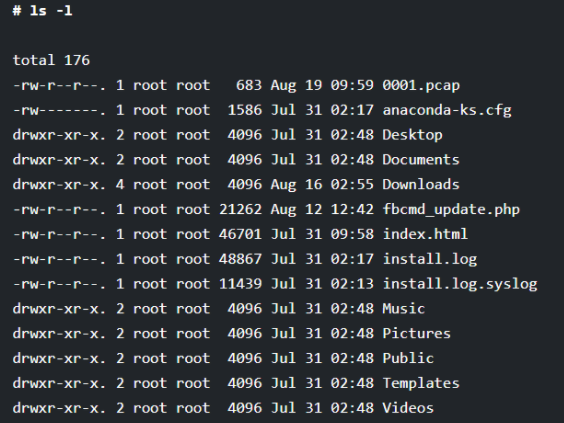Click the Documents directory name
The image size is (564, 423).
click(x=421, y=160)
